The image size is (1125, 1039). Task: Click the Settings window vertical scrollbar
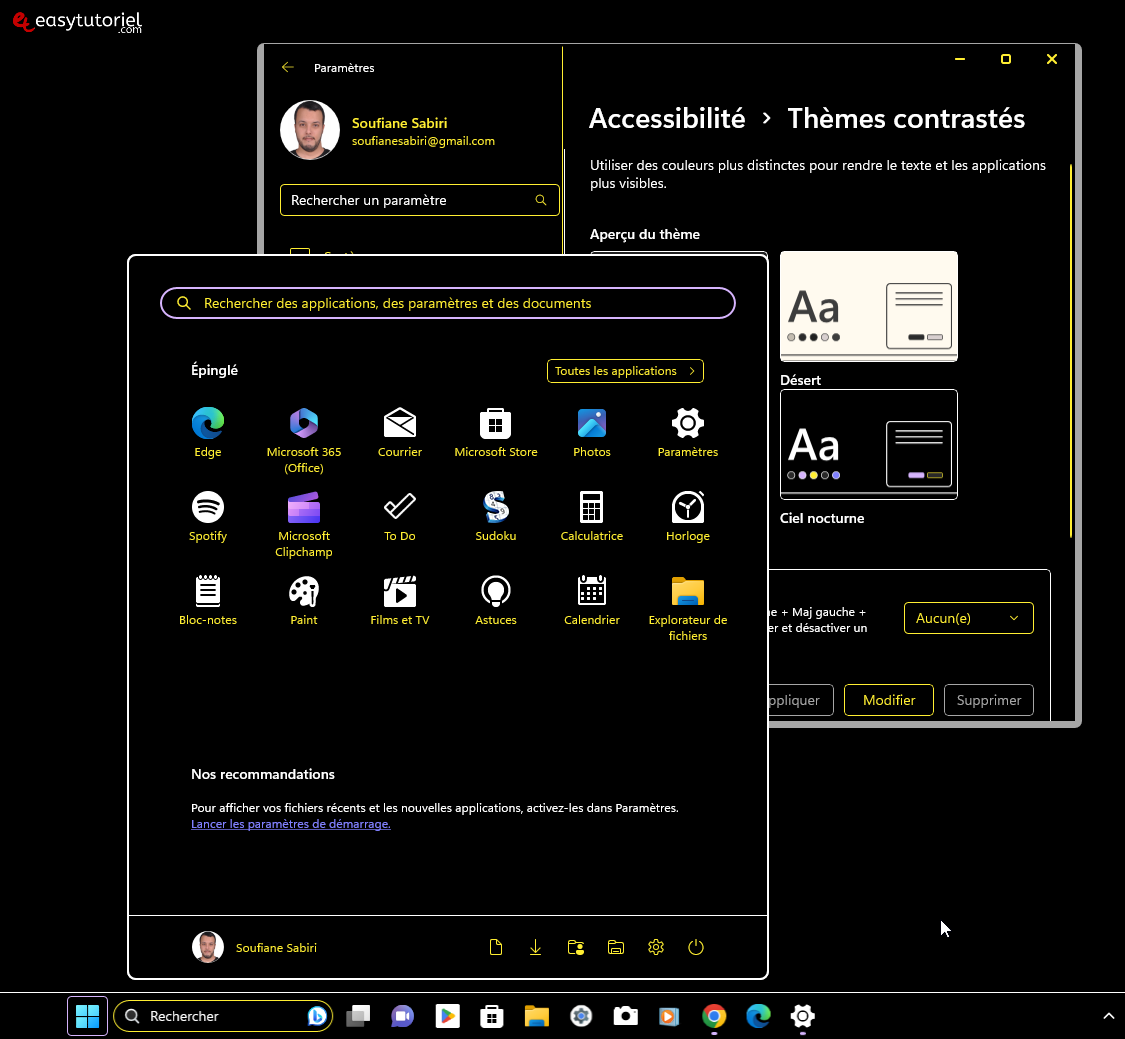pyautogui.click(x=1070, y=351)
